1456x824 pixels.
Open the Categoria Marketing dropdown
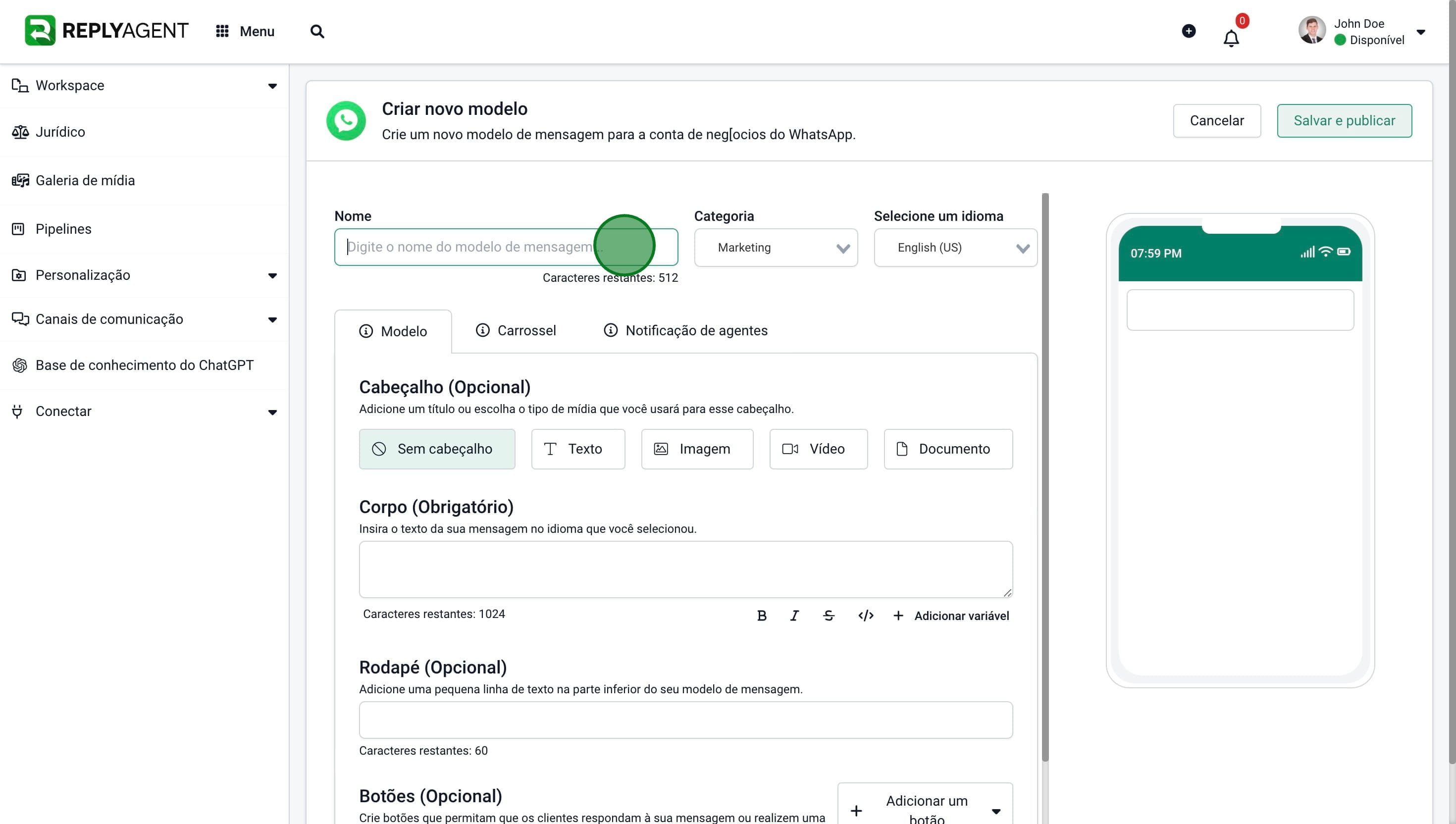tap(776, 247)
